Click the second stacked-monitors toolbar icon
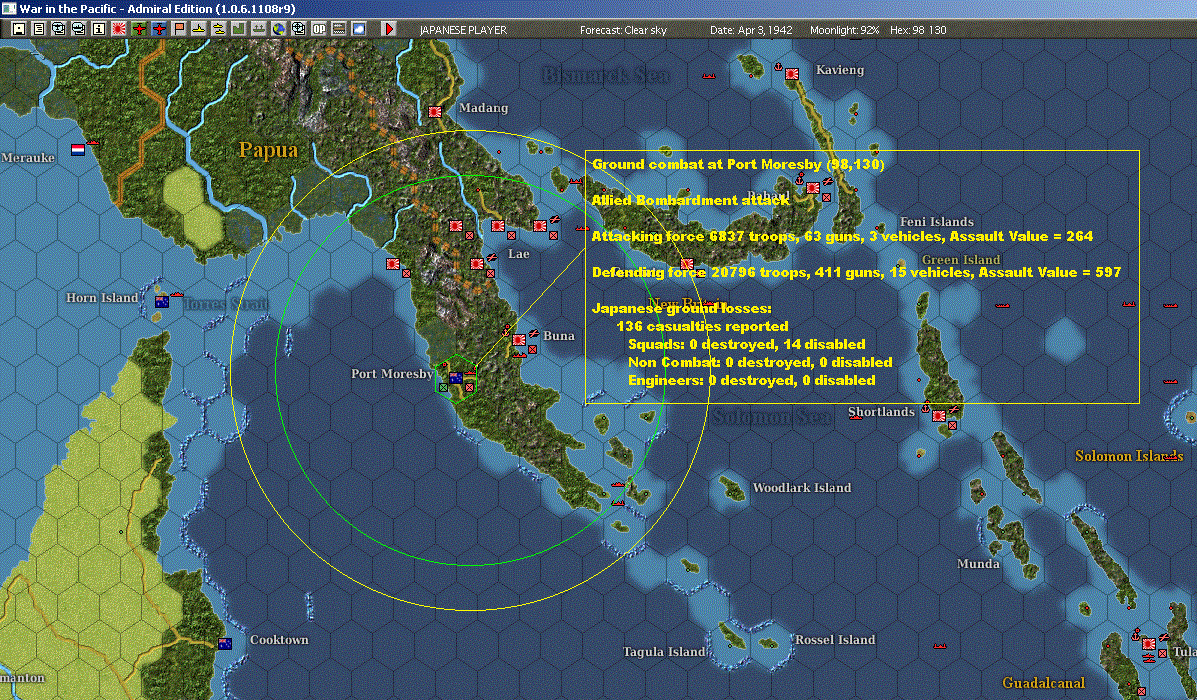 [79, 29]
